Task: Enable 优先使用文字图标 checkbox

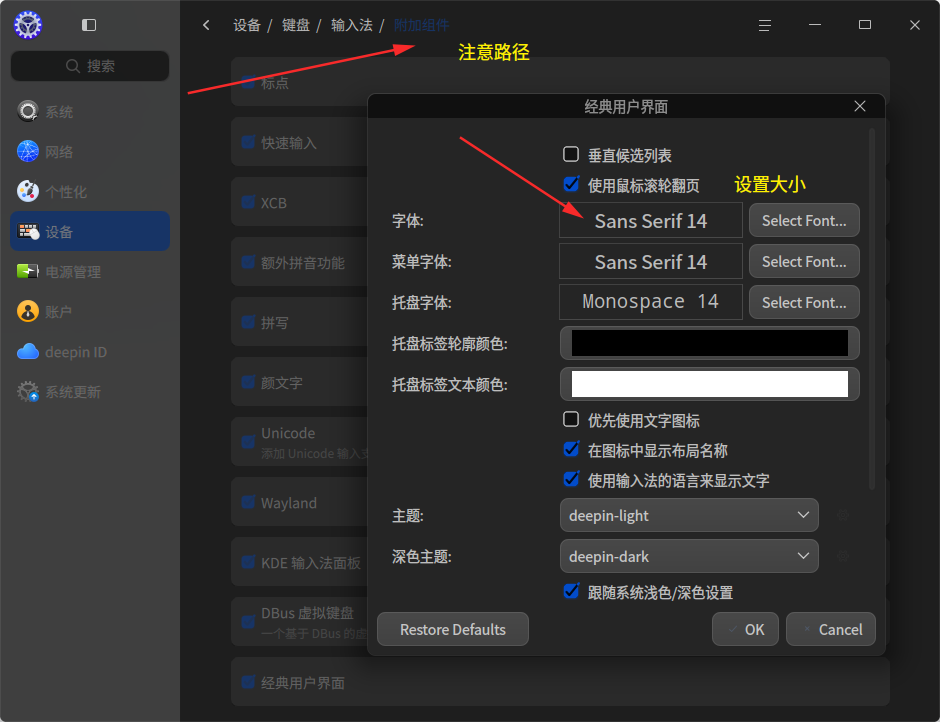Action: (571, 419)
